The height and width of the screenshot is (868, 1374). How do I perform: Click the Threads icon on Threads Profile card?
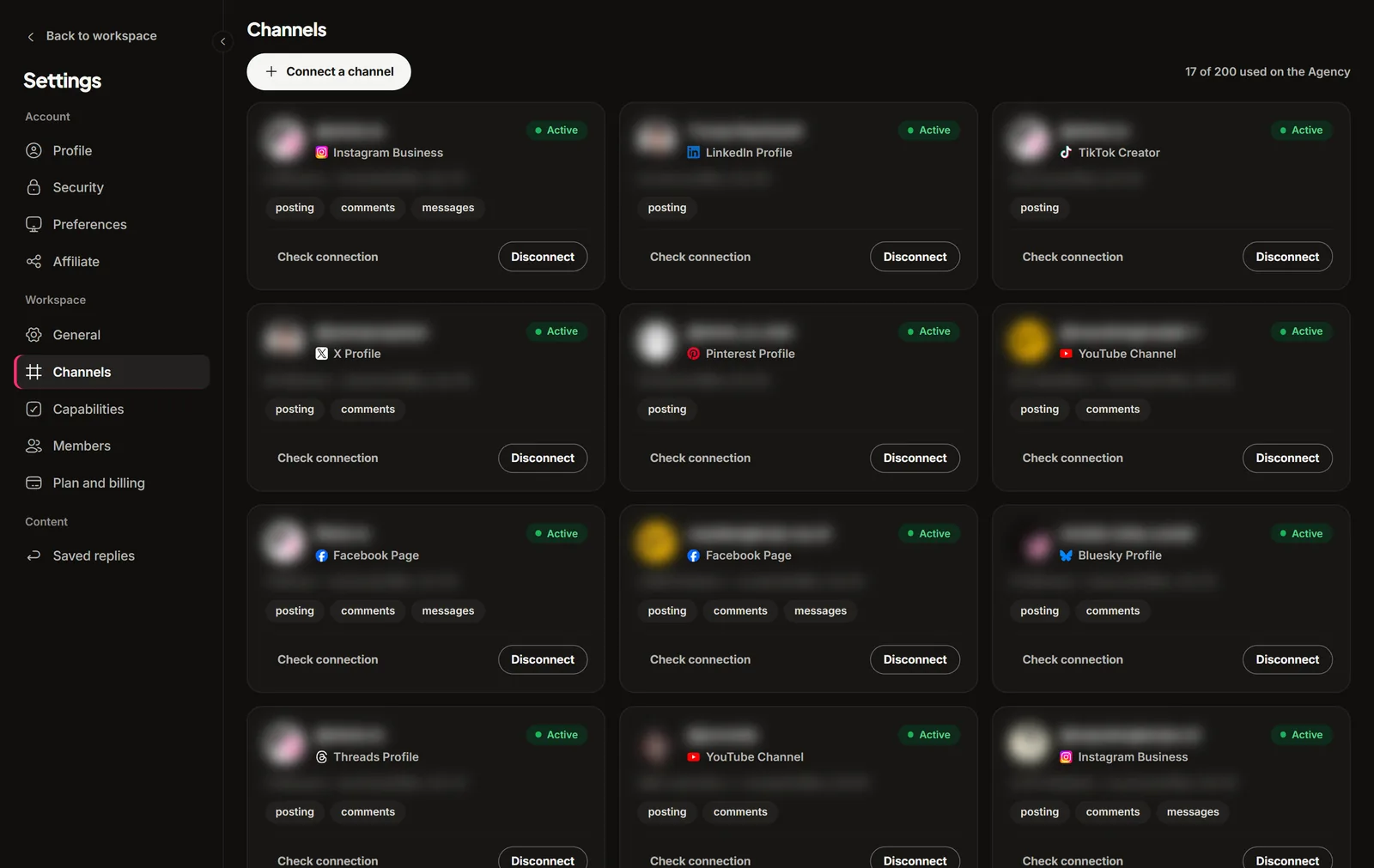321,757
